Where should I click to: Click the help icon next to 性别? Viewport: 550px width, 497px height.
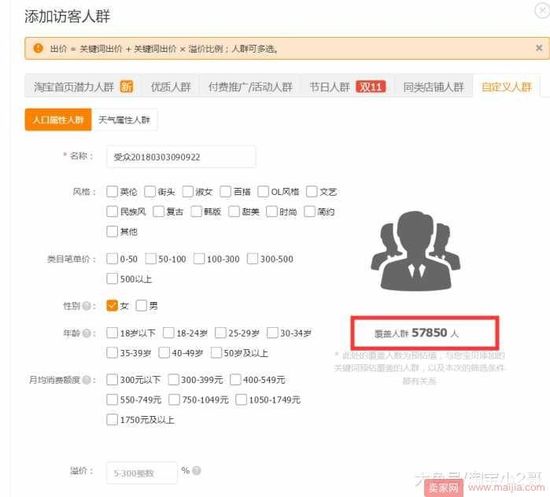point(87,306)
